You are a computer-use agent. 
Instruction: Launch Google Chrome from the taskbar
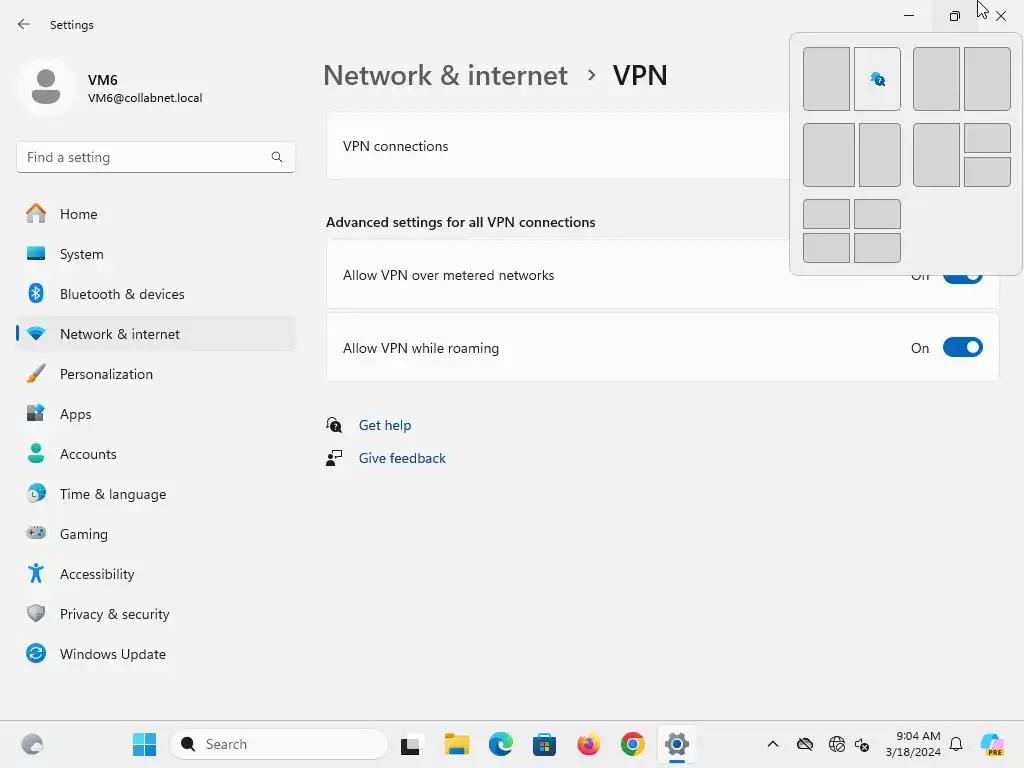coord(632,744)
